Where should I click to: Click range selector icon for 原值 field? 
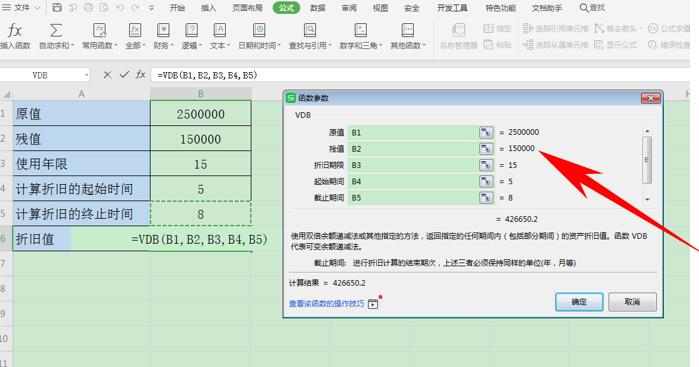tap(486, 132)
